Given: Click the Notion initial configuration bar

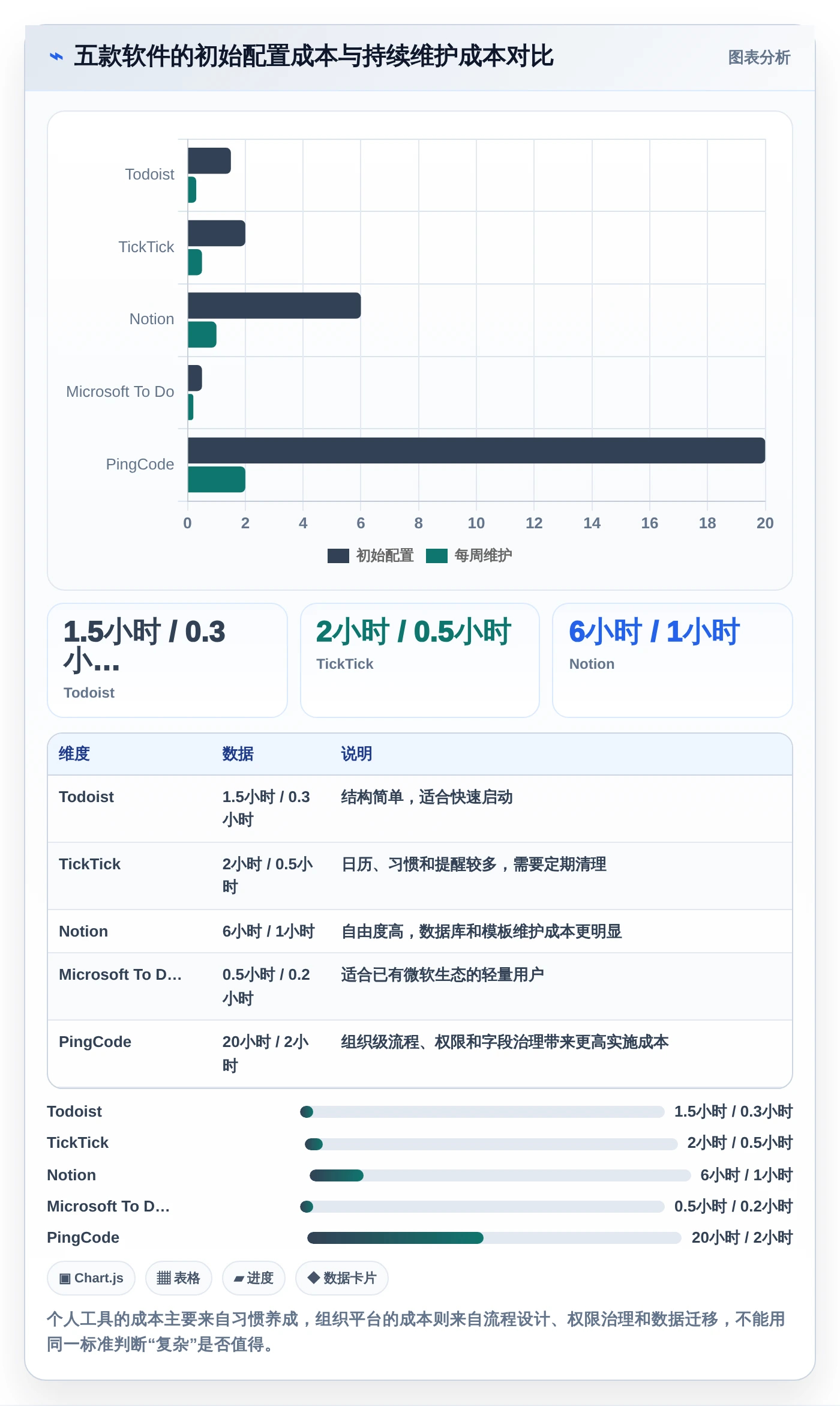Looking at the screenshot, I should click(x=274, y=306).
